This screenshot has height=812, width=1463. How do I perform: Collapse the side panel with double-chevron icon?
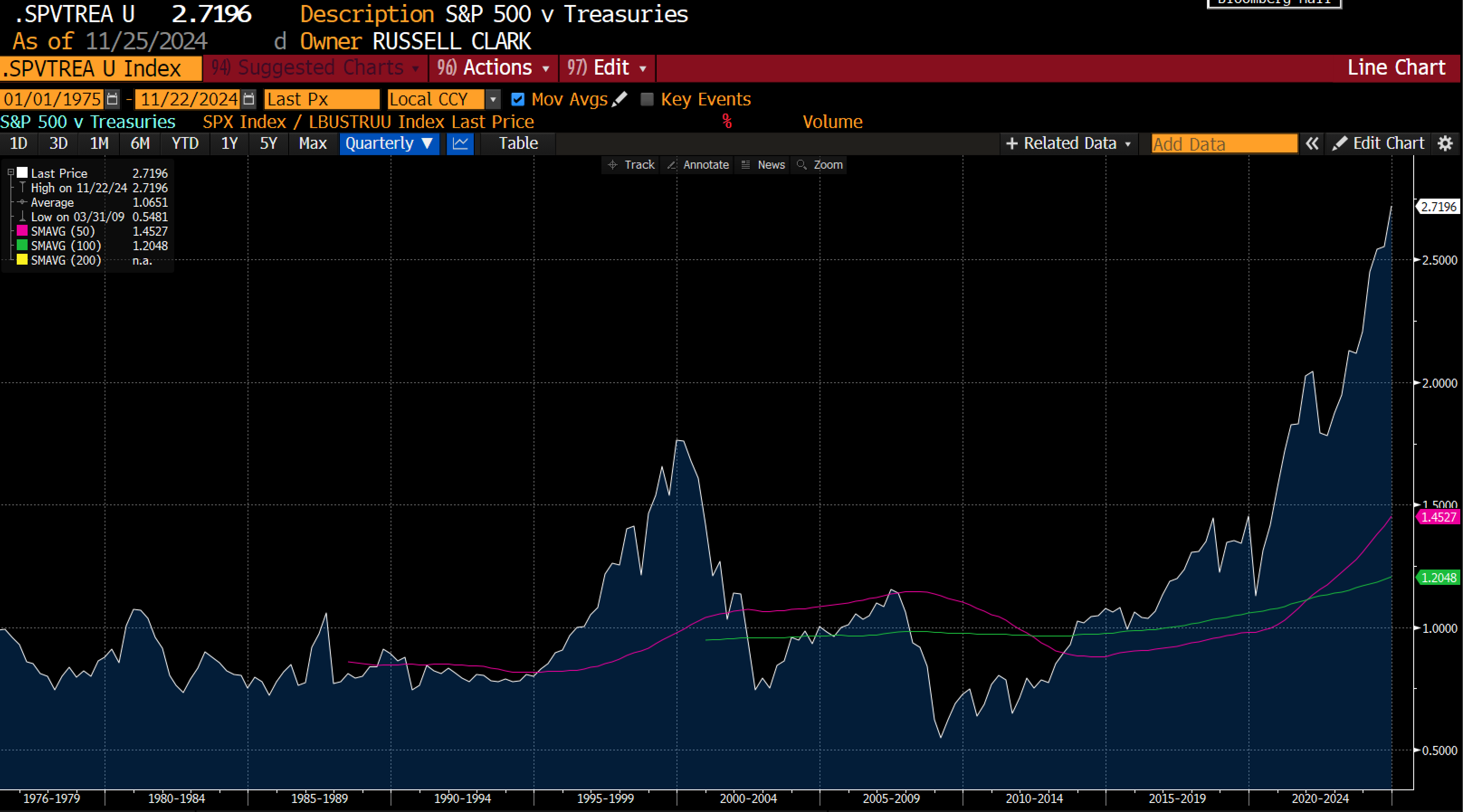[x=1312, y=144]
